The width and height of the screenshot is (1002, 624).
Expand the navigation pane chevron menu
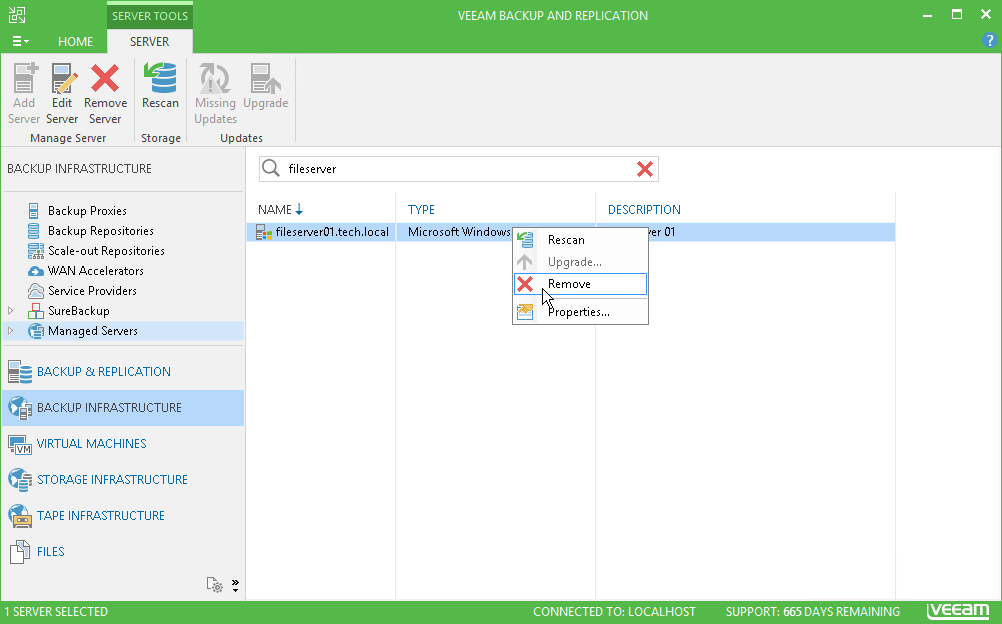235,585
